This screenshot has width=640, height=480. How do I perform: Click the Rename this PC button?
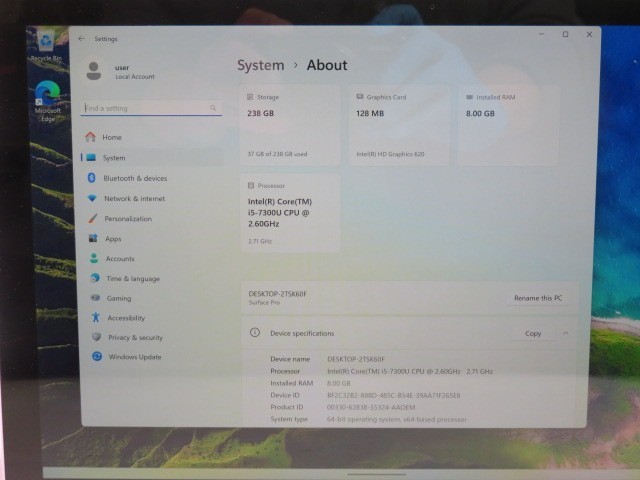(x=538, y=298)
